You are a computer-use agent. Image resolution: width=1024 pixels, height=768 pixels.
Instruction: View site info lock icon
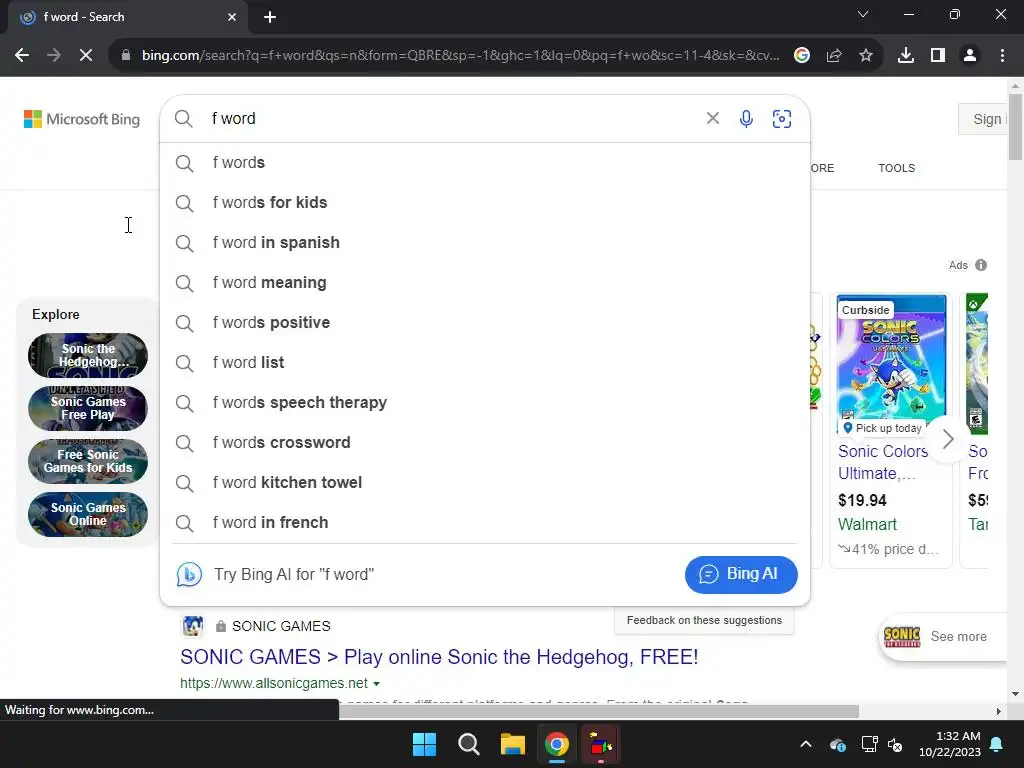(x=126, y=56)
